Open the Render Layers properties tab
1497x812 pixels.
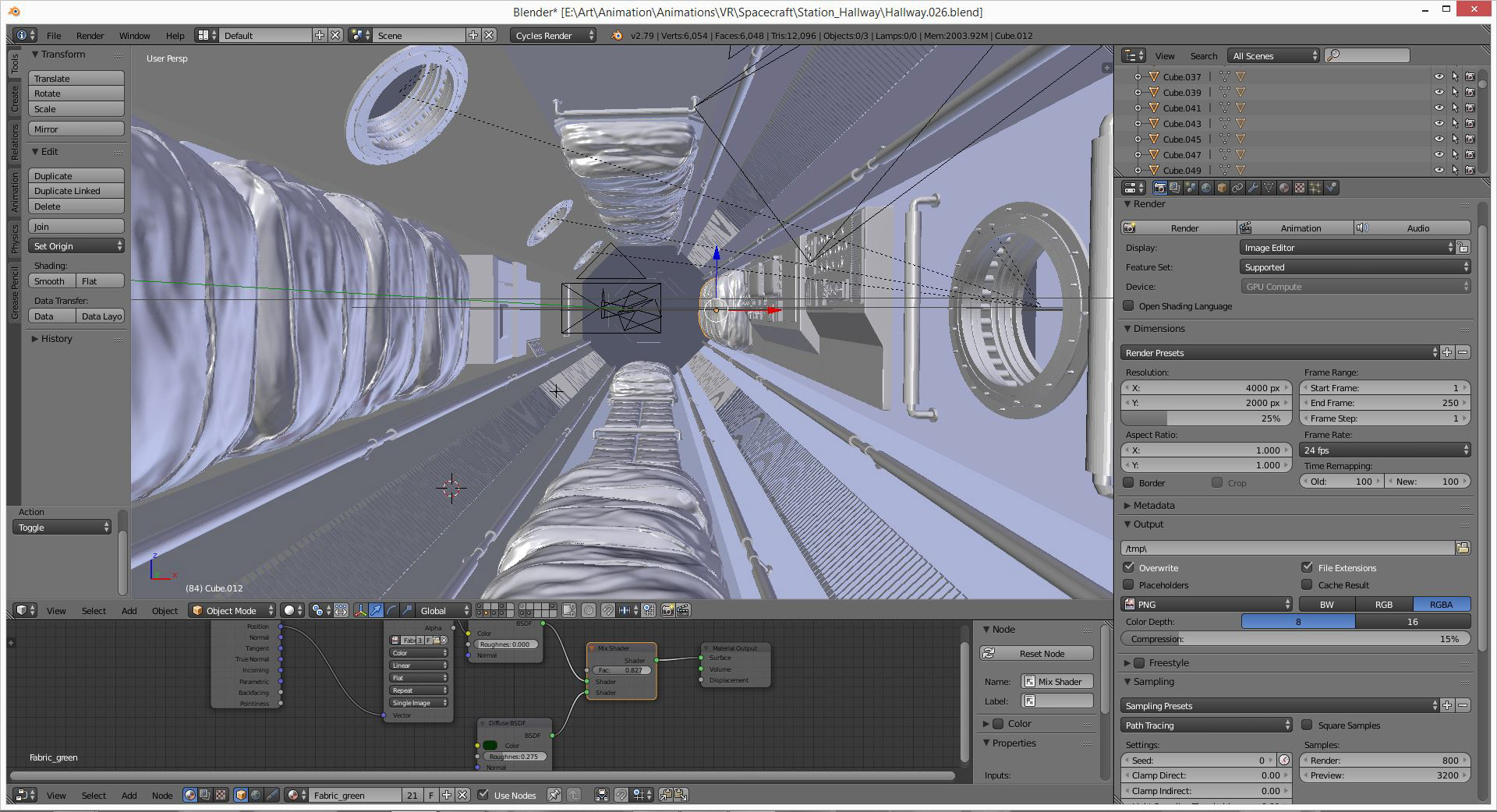[1175, 188]
